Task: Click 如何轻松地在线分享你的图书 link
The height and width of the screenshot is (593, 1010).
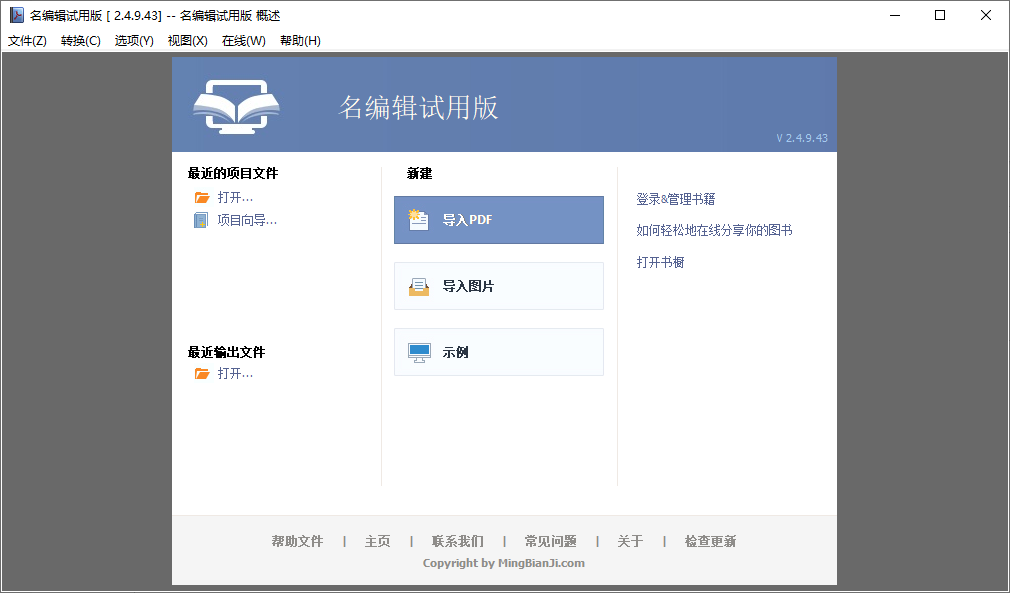Action: [x=713, y=230]
